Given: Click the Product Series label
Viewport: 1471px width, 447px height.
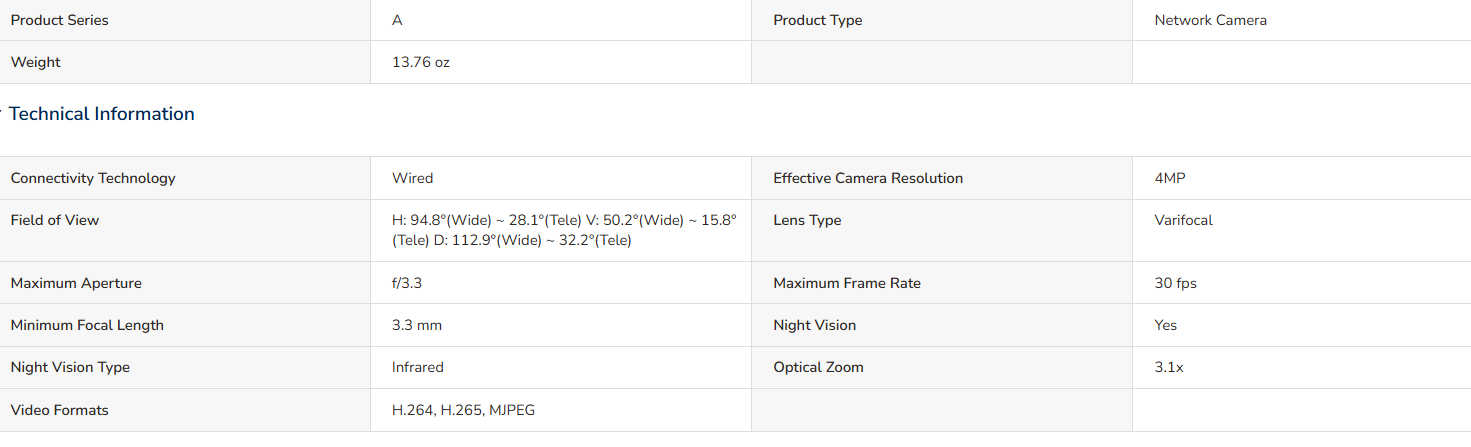Looking at the screenshot, I should click(x=59, y=20).
